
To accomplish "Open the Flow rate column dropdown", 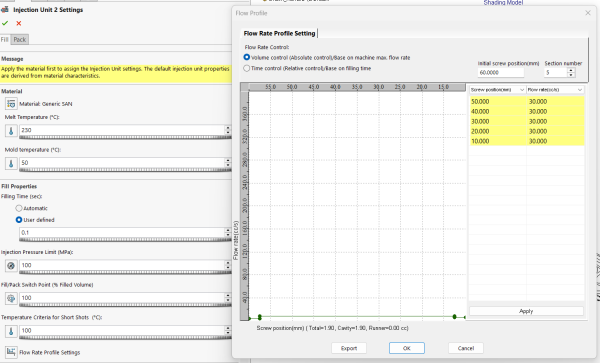I will point(580,90).
